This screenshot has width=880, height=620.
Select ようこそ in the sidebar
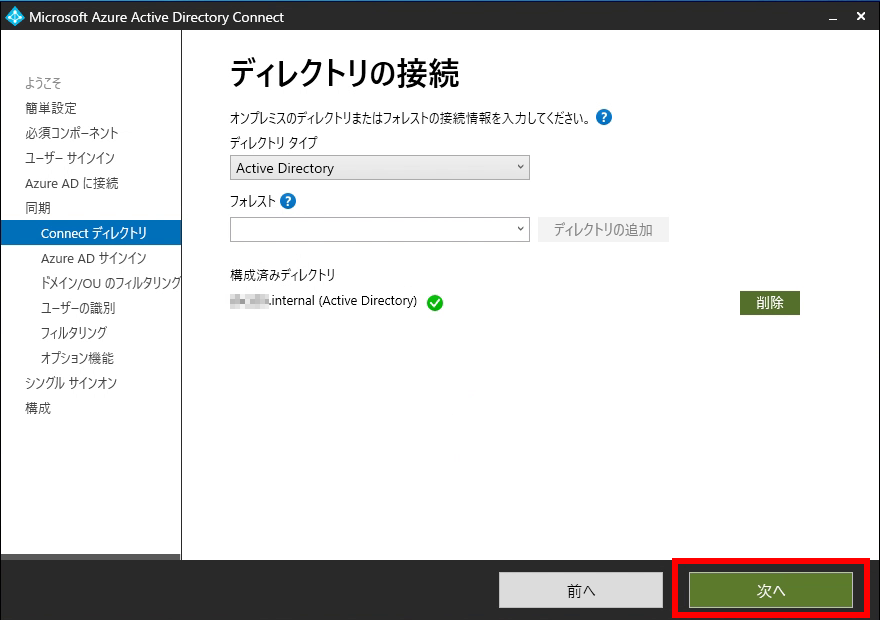(43, 83)
